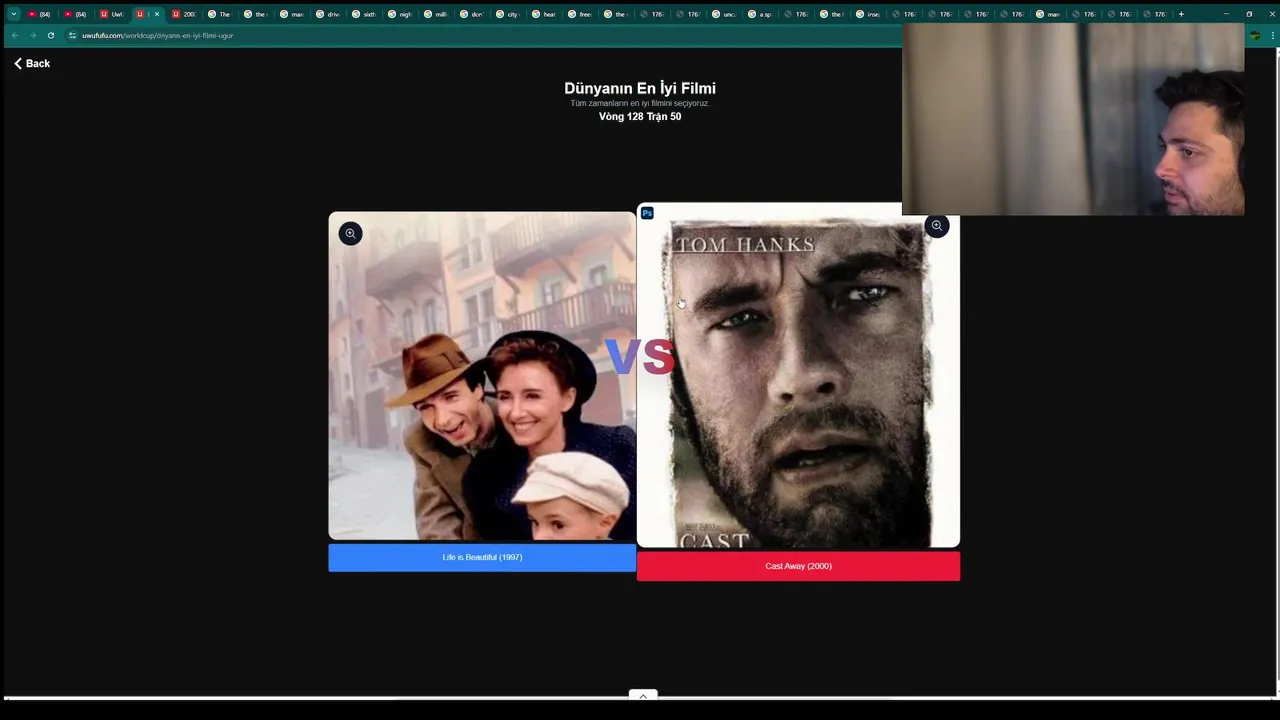Switch to the "don'" tab
Screen dimensions: 1280x720
pos(472,14)
